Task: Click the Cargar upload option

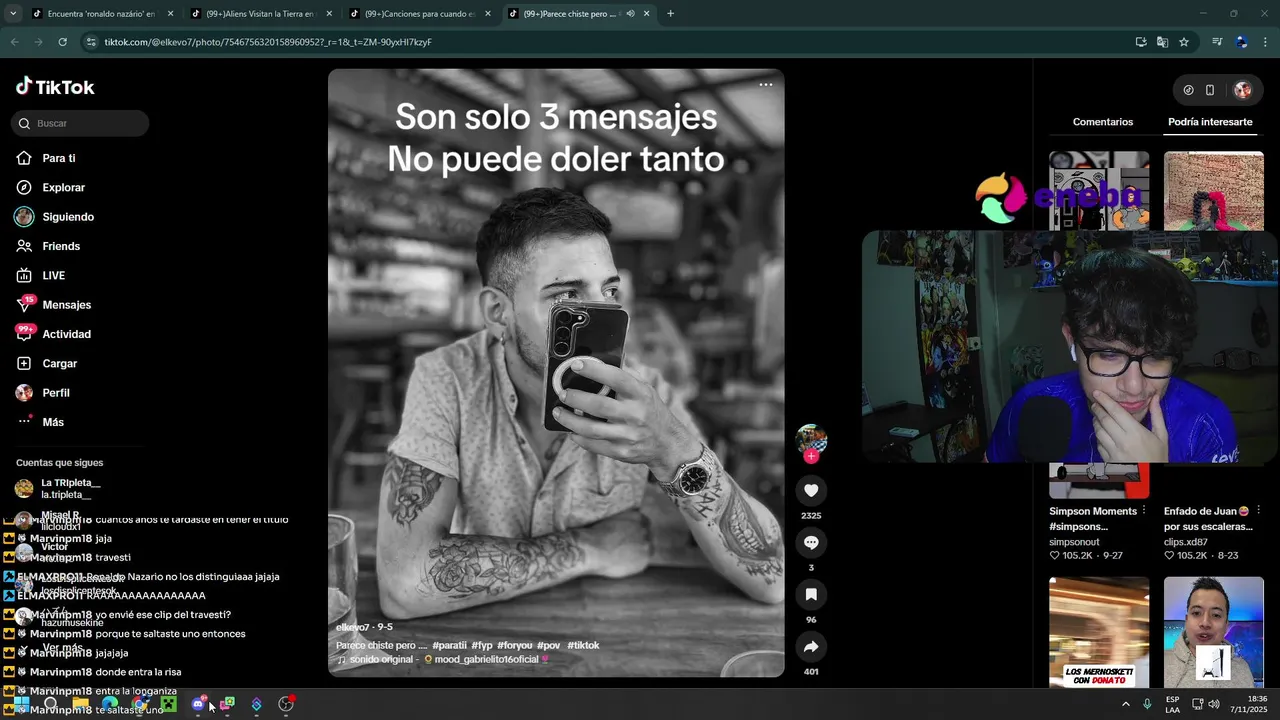Action: [59, 363]
